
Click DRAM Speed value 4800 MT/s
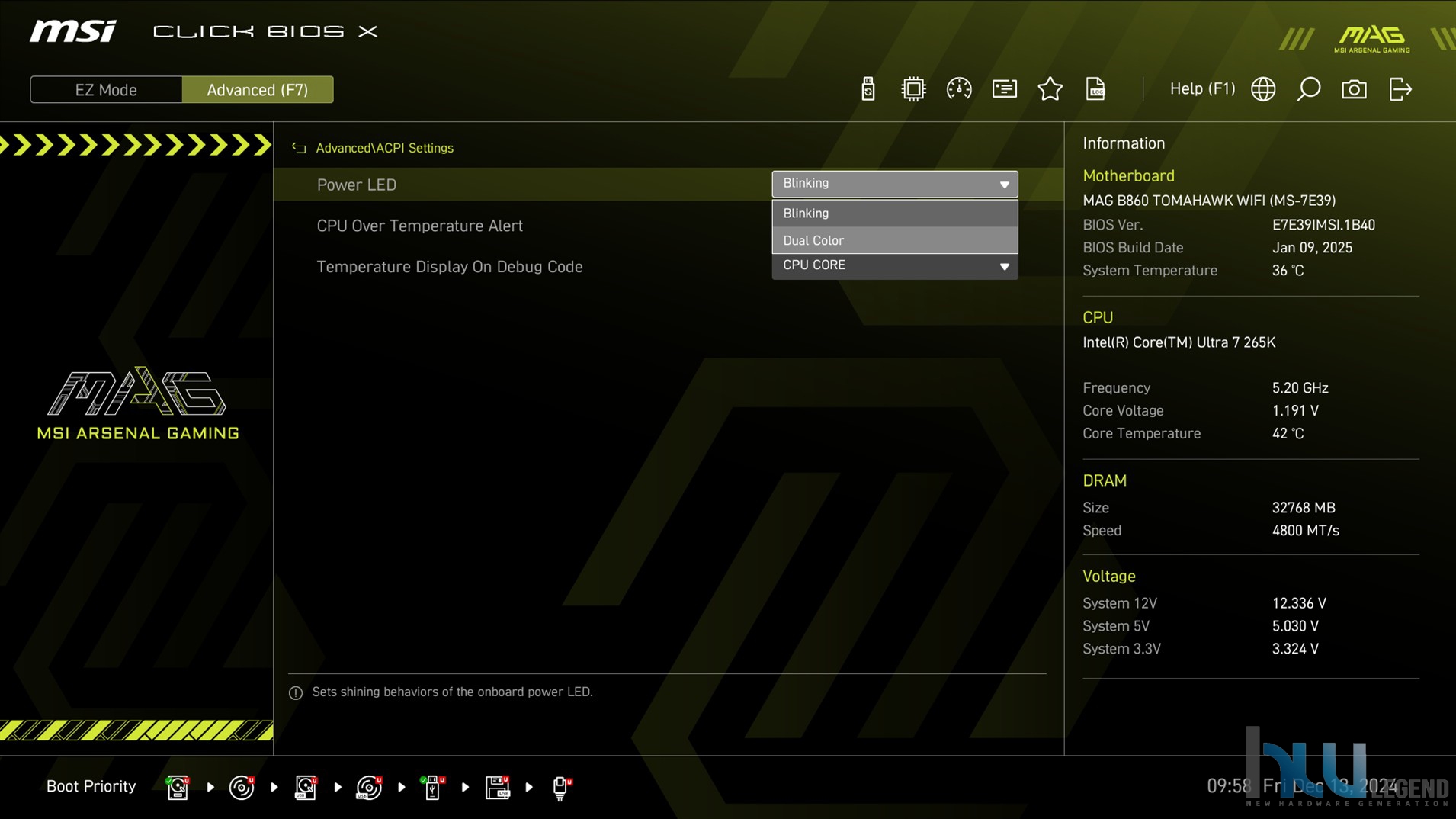tap(1305, 531)
